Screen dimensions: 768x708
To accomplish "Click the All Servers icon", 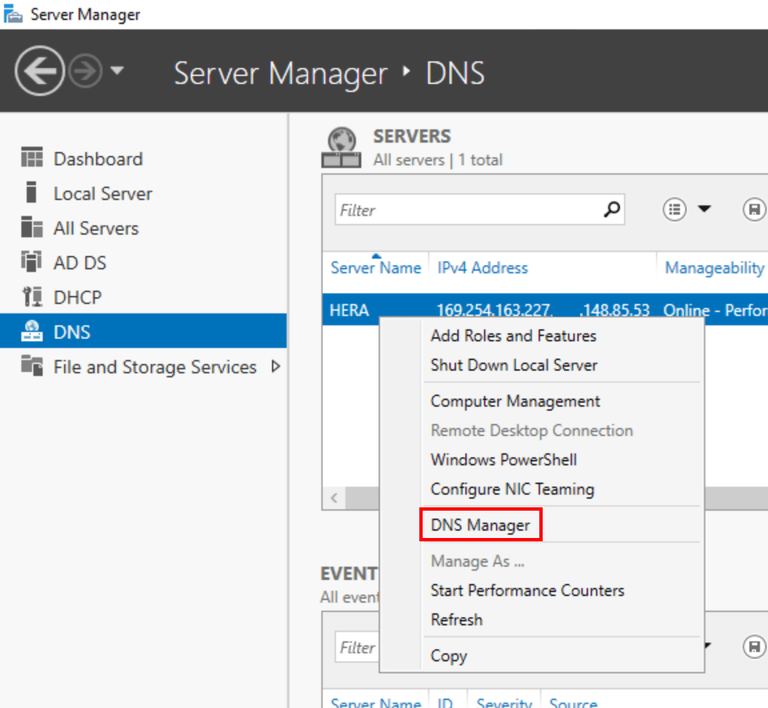I will tap(32, 227).
